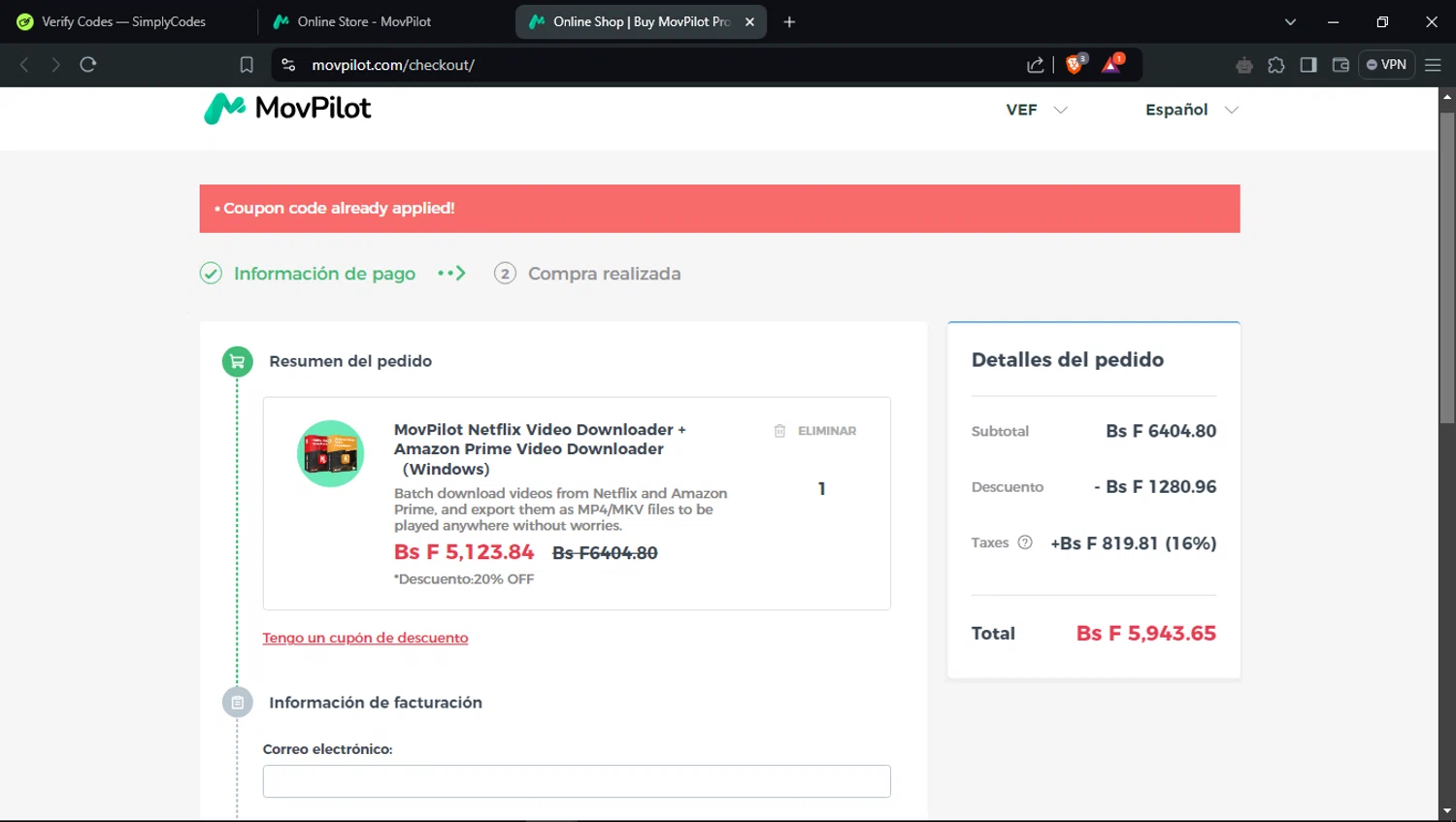1456x822 pixels.
Task: Click Tengo un cupón de descuento link
Action: tap(365, 638)
